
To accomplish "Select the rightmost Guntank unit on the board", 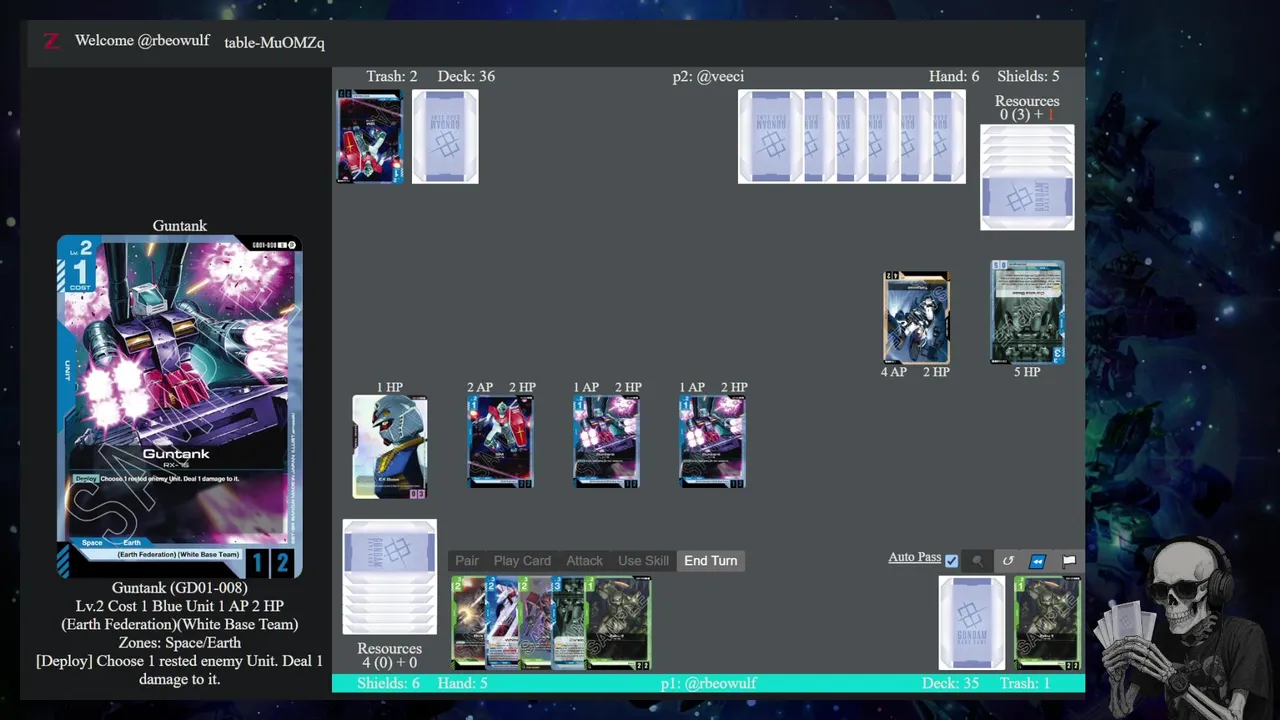I will click(712, 442).
